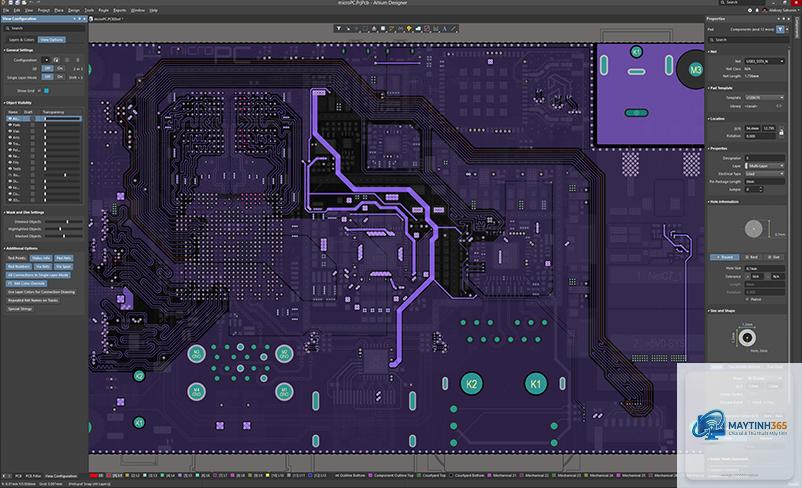802x488 pixels.
Task: Open the Design menu
Action: point(74,10)
